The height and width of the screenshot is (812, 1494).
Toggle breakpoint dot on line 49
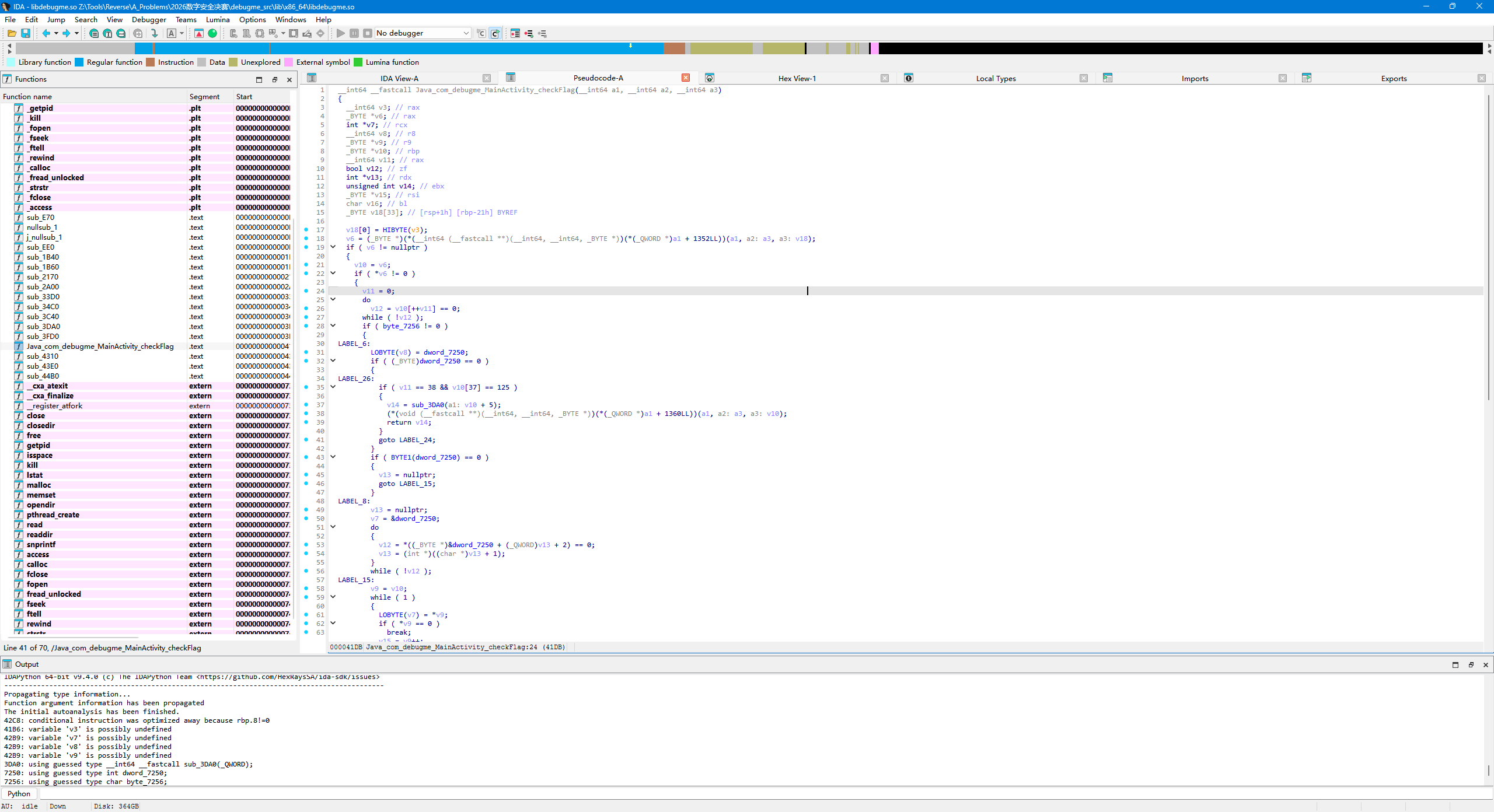[306, 509]
